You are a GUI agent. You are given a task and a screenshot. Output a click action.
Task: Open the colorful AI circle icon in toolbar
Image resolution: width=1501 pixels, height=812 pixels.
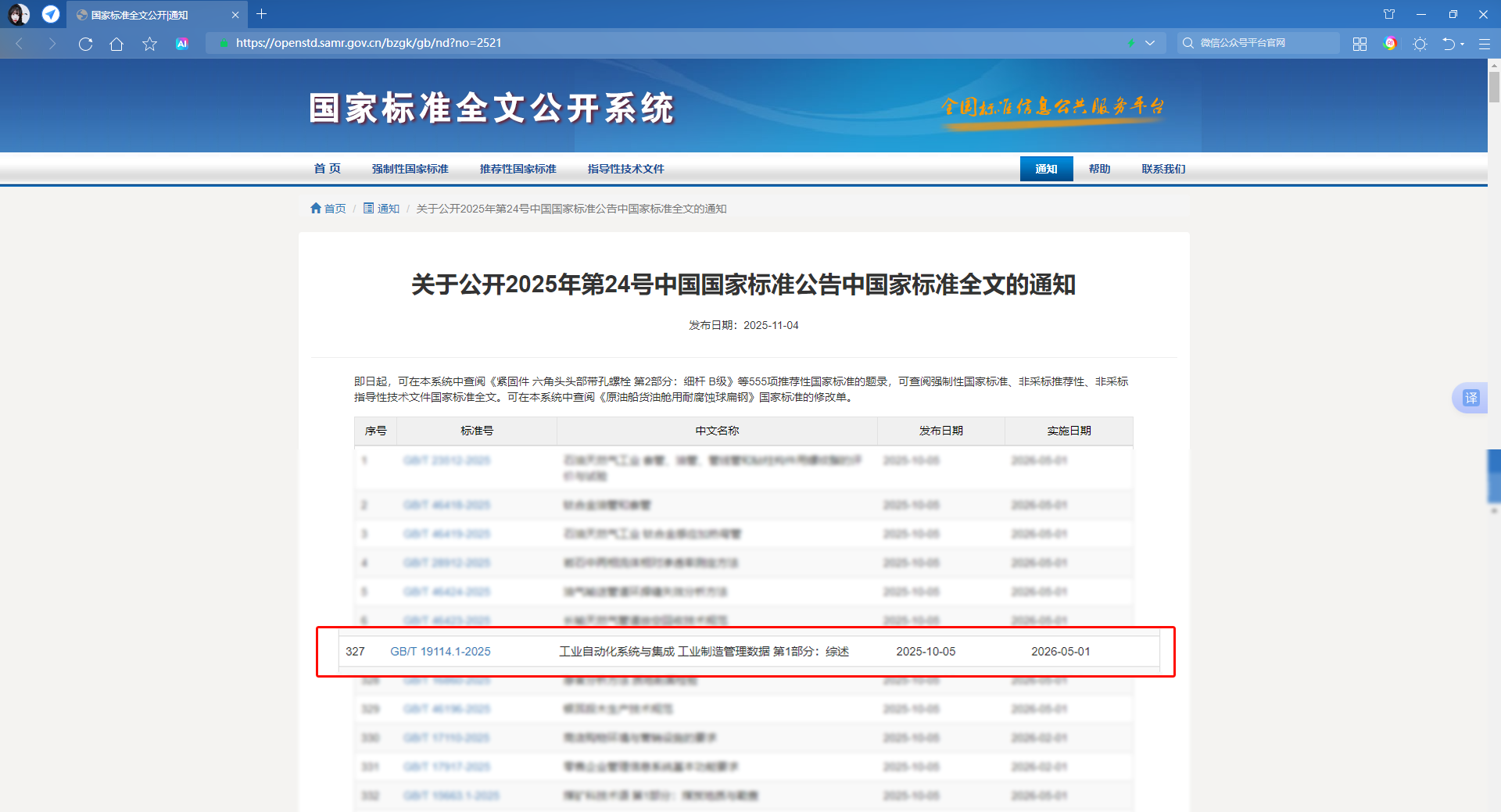point(1390,44)
